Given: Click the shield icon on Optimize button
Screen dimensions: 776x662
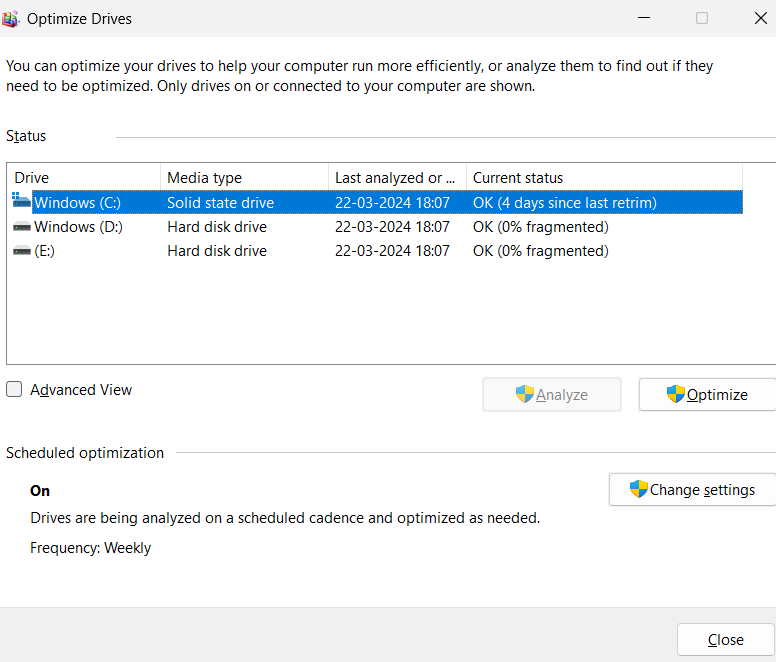Looking at the screenshot, I should click(676, 394).
